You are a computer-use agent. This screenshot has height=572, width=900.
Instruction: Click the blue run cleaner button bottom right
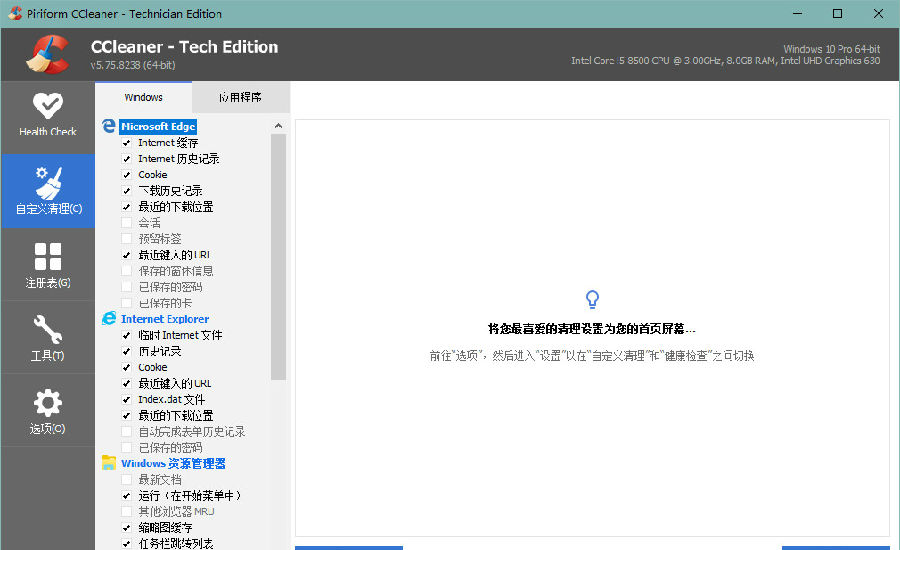click(836, 548)
